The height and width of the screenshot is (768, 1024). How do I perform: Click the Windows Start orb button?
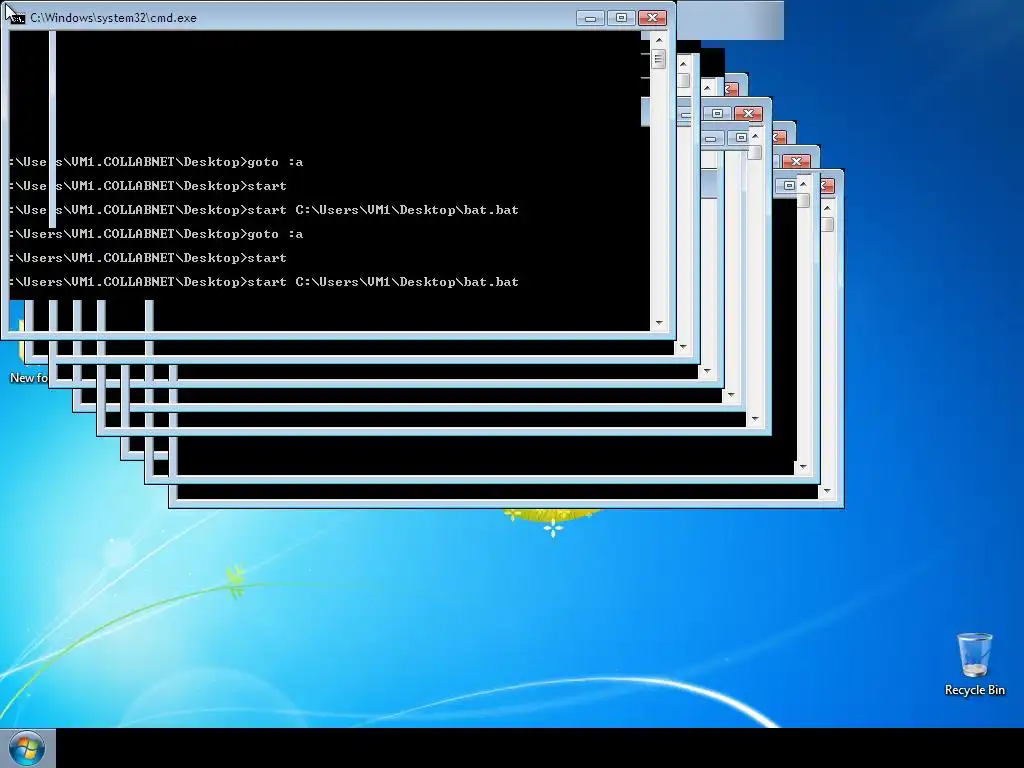click(27, 748)
